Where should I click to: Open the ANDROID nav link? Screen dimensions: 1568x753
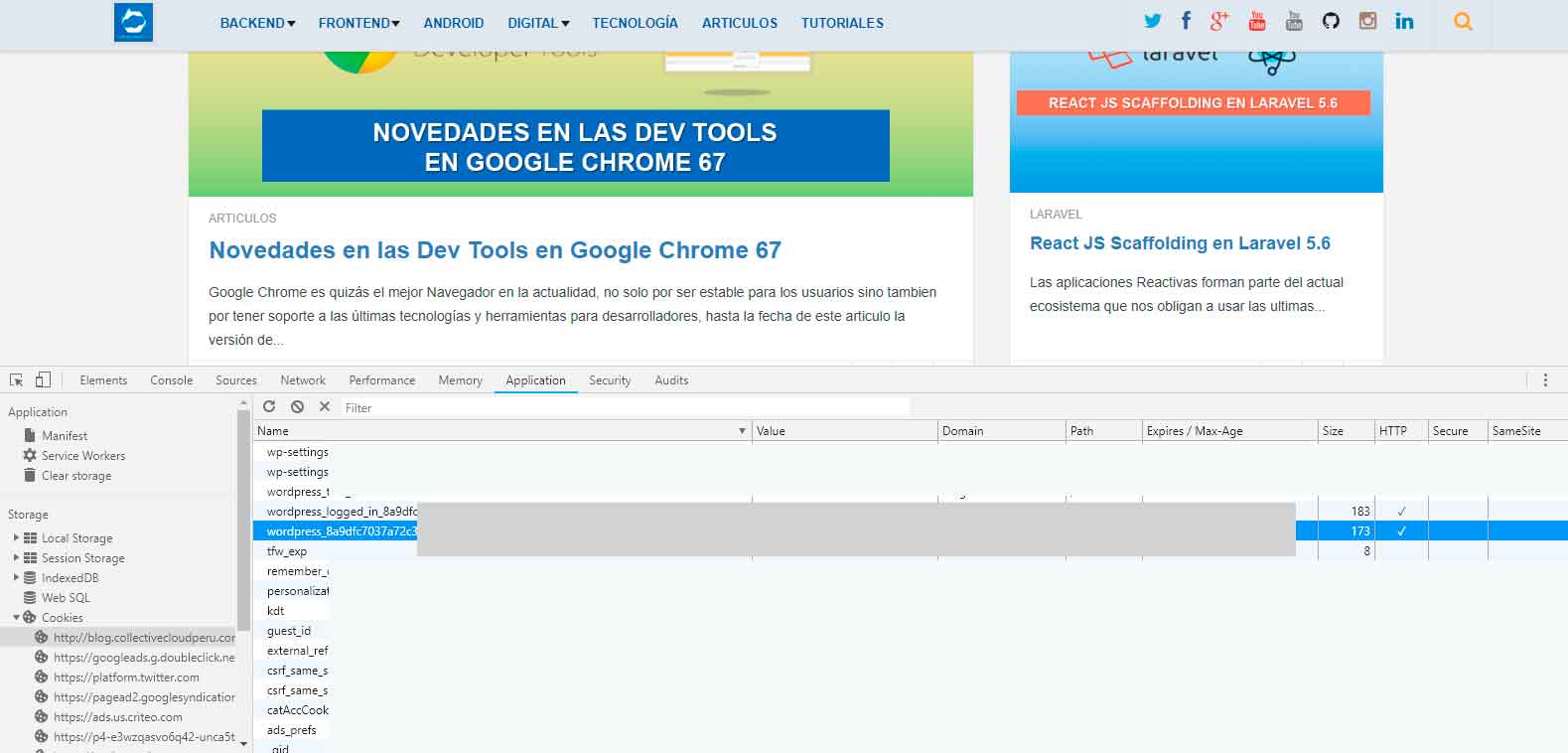(454, 23)
